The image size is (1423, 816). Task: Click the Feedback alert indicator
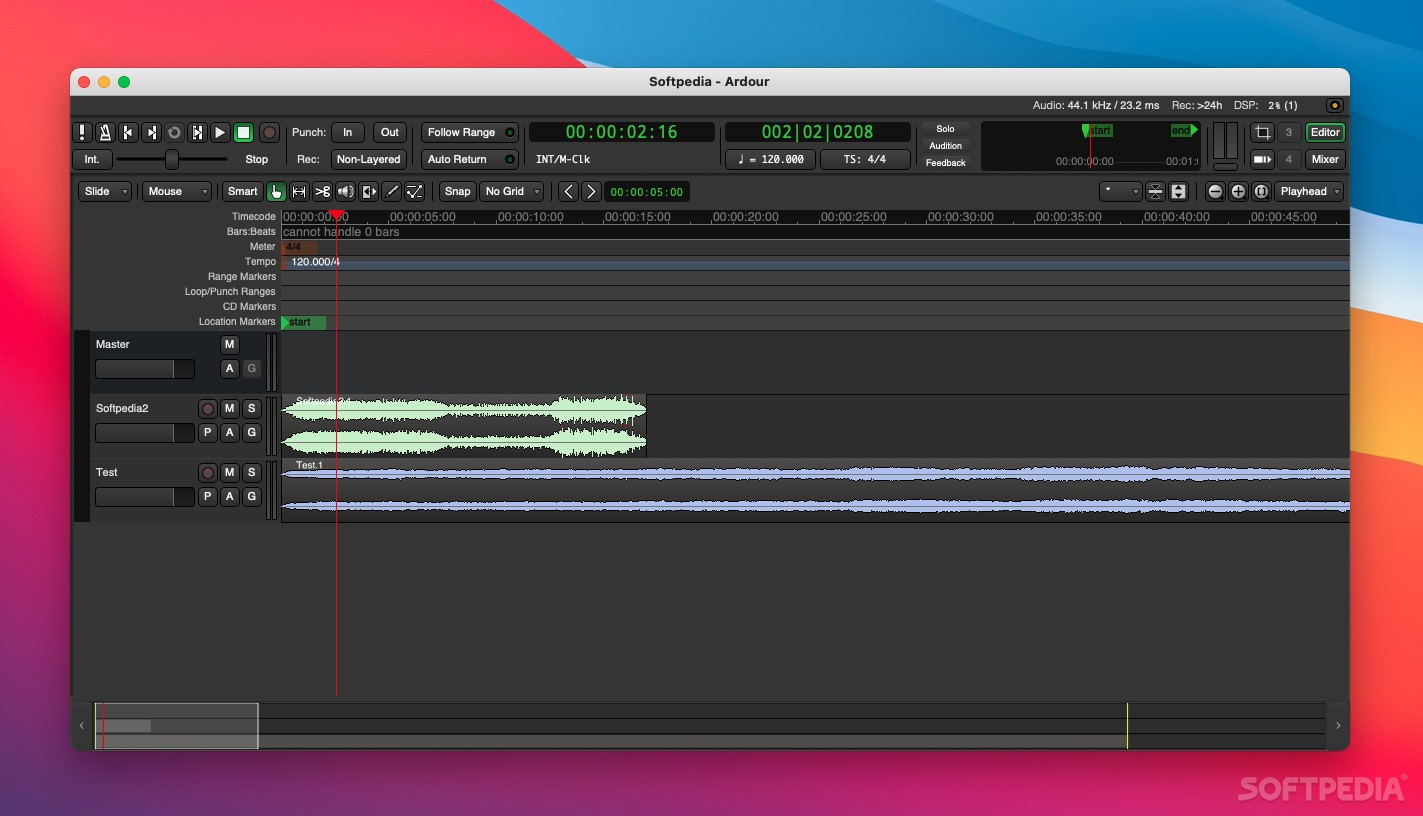[945, 162]
